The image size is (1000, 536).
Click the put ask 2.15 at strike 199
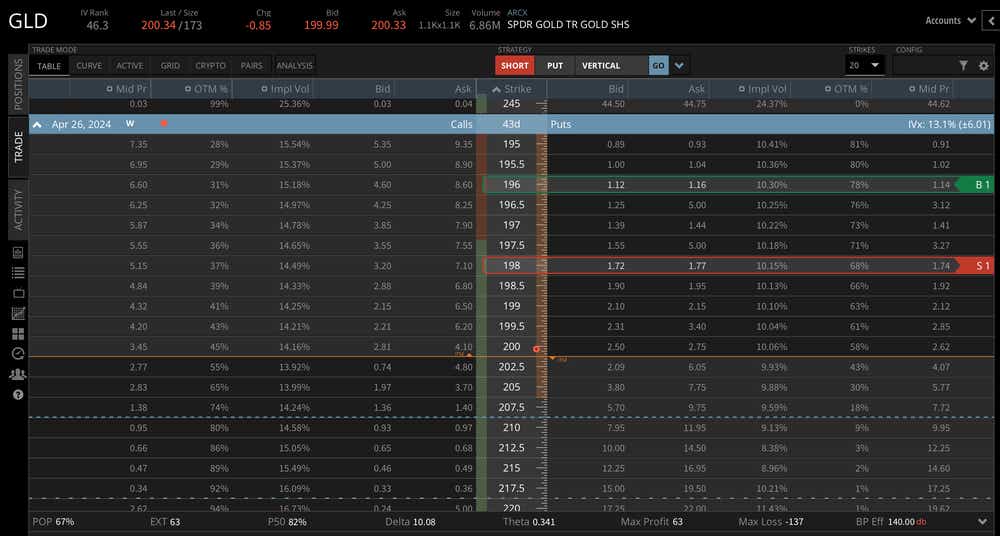click(696, 306)
